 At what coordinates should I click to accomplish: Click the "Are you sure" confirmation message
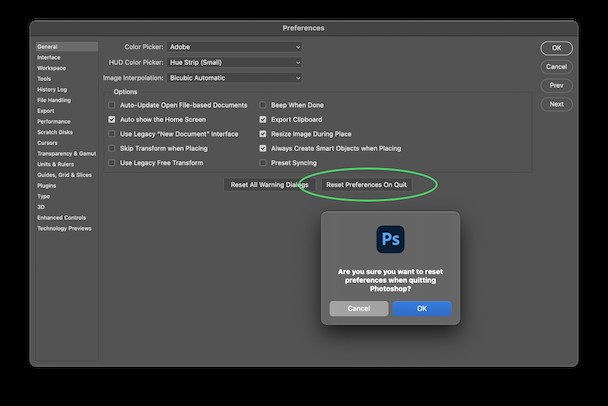pos(390,280)
